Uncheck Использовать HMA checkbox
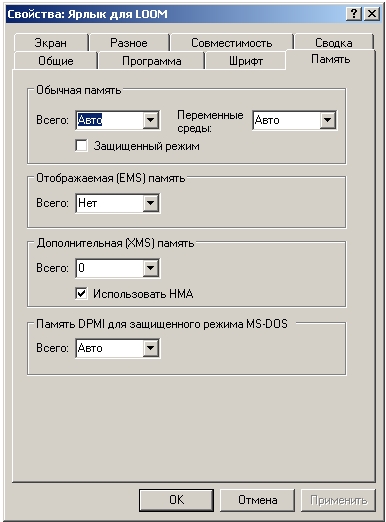This screenshot has width=386, height=522. point(82,294)
